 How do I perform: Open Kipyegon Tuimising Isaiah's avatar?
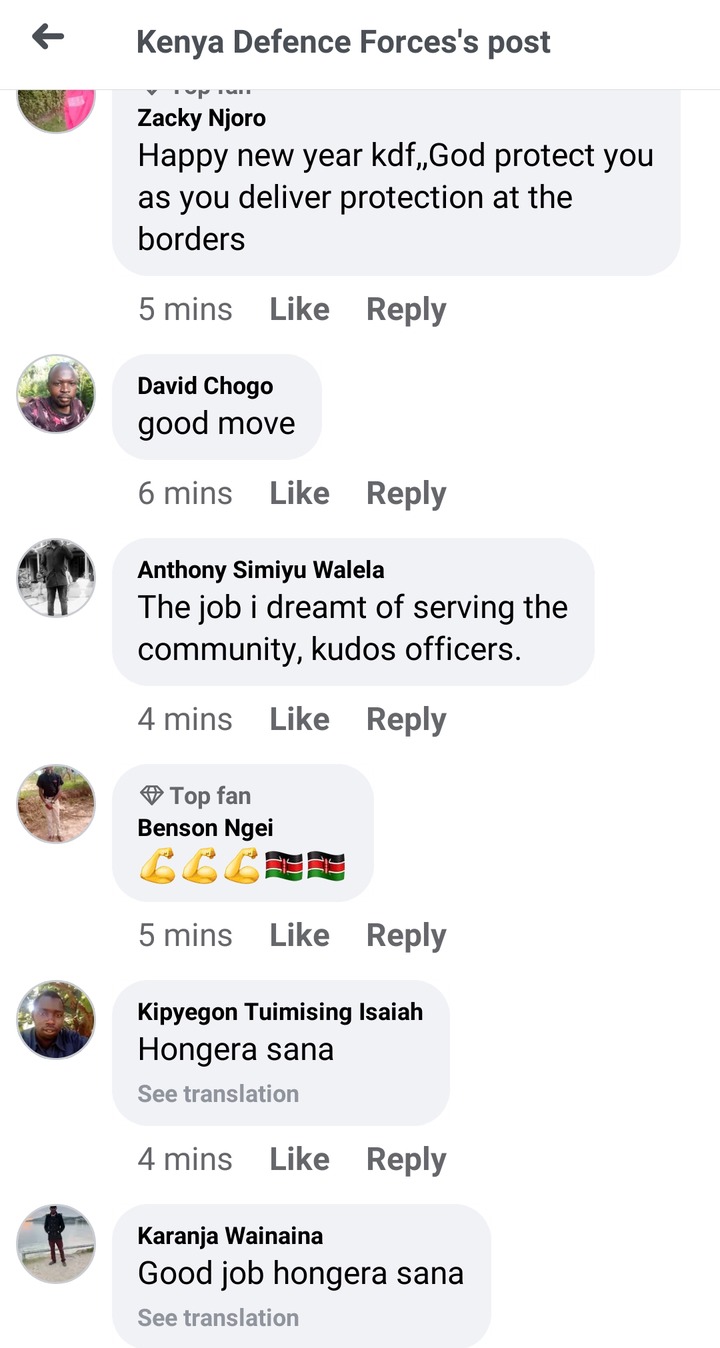[56, 1020]
